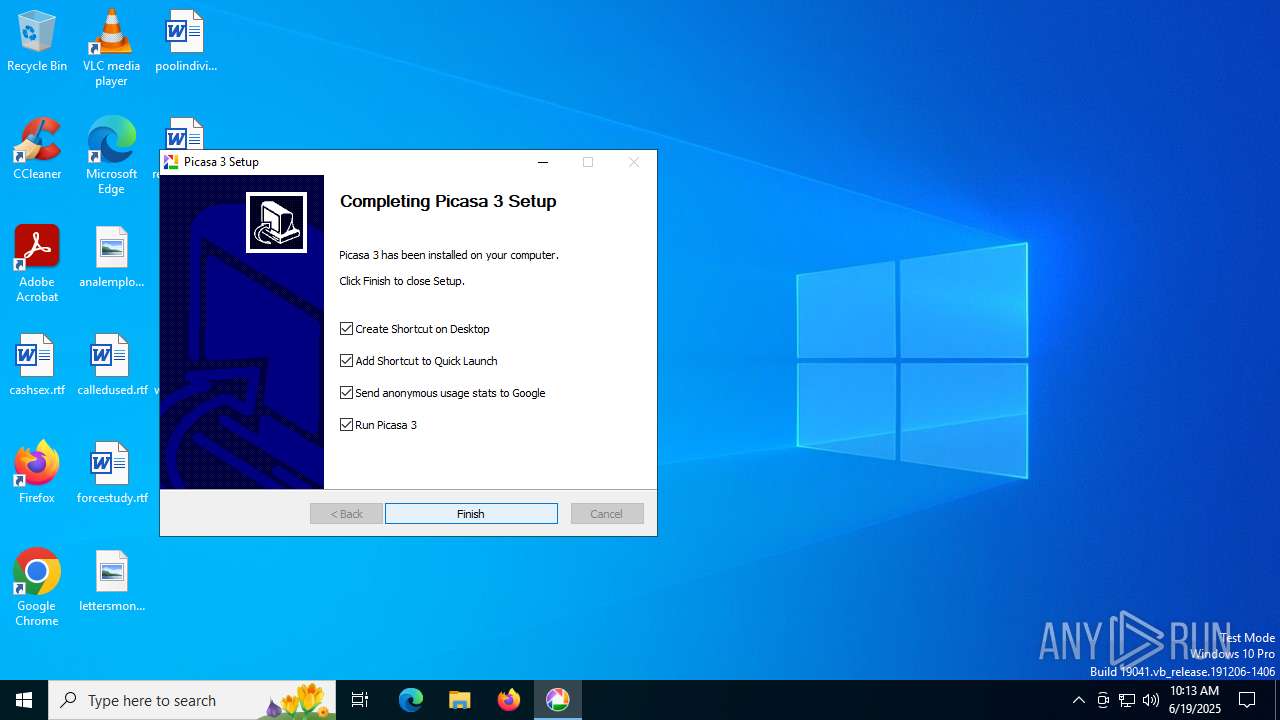This screenshot has width=1280, height=720.
Task: Open Adobe Acrobat desktop shortcut
Action: [37, 264]
